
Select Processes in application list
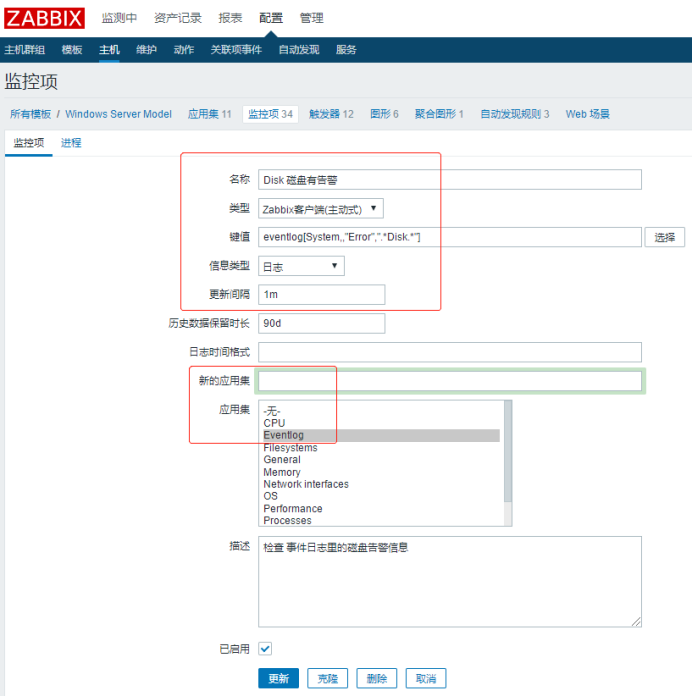pos(381,521)
